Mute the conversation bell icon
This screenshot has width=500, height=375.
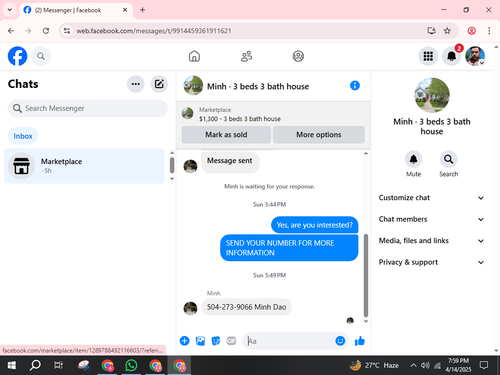coord(413,159)
